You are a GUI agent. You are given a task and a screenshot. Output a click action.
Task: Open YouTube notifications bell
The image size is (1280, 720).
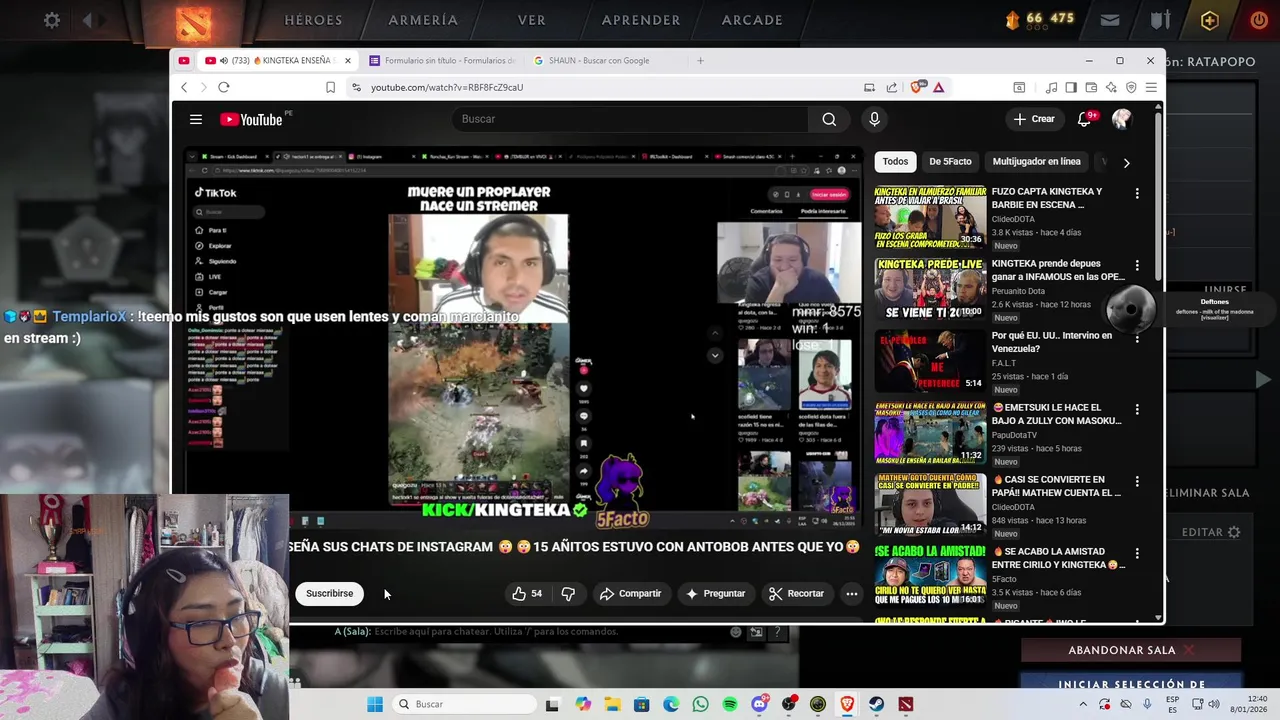(1084, 119)
